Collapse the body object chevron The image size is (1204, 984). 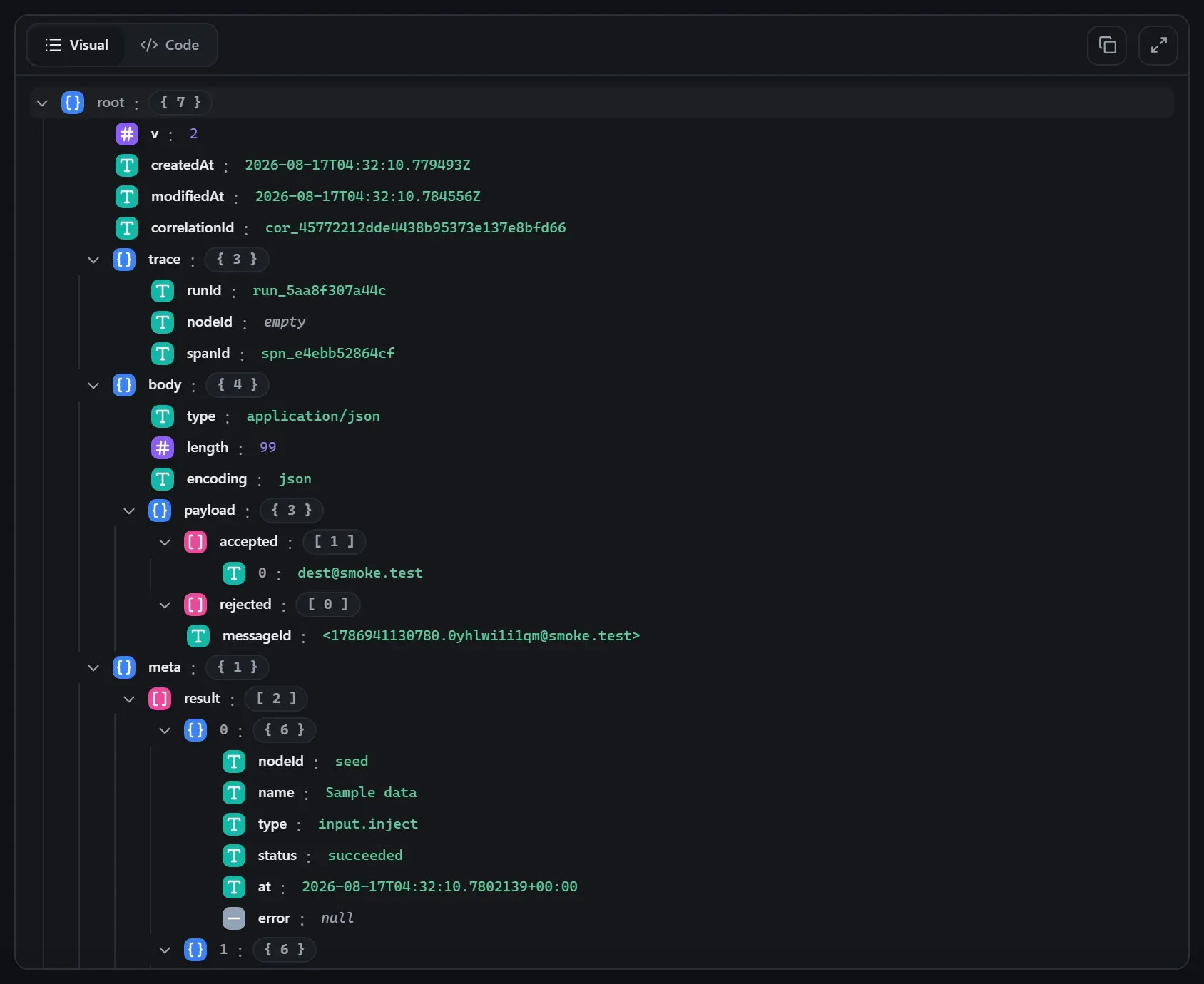[x=93, y=385]
